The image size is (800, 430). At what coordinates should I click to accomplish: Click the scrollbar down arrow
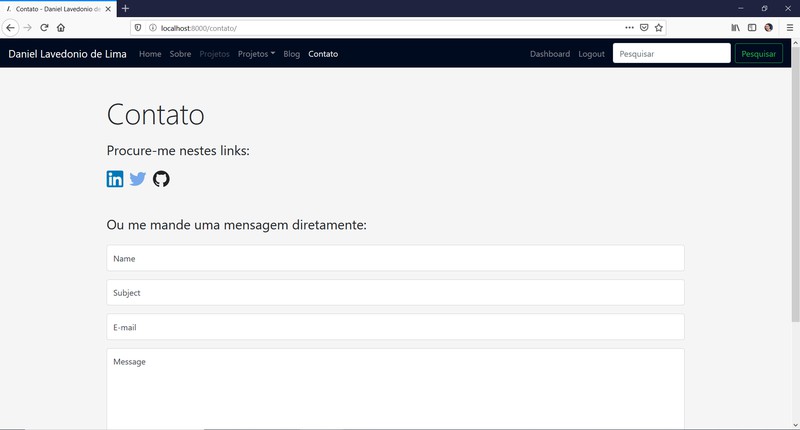coord(795,425)
